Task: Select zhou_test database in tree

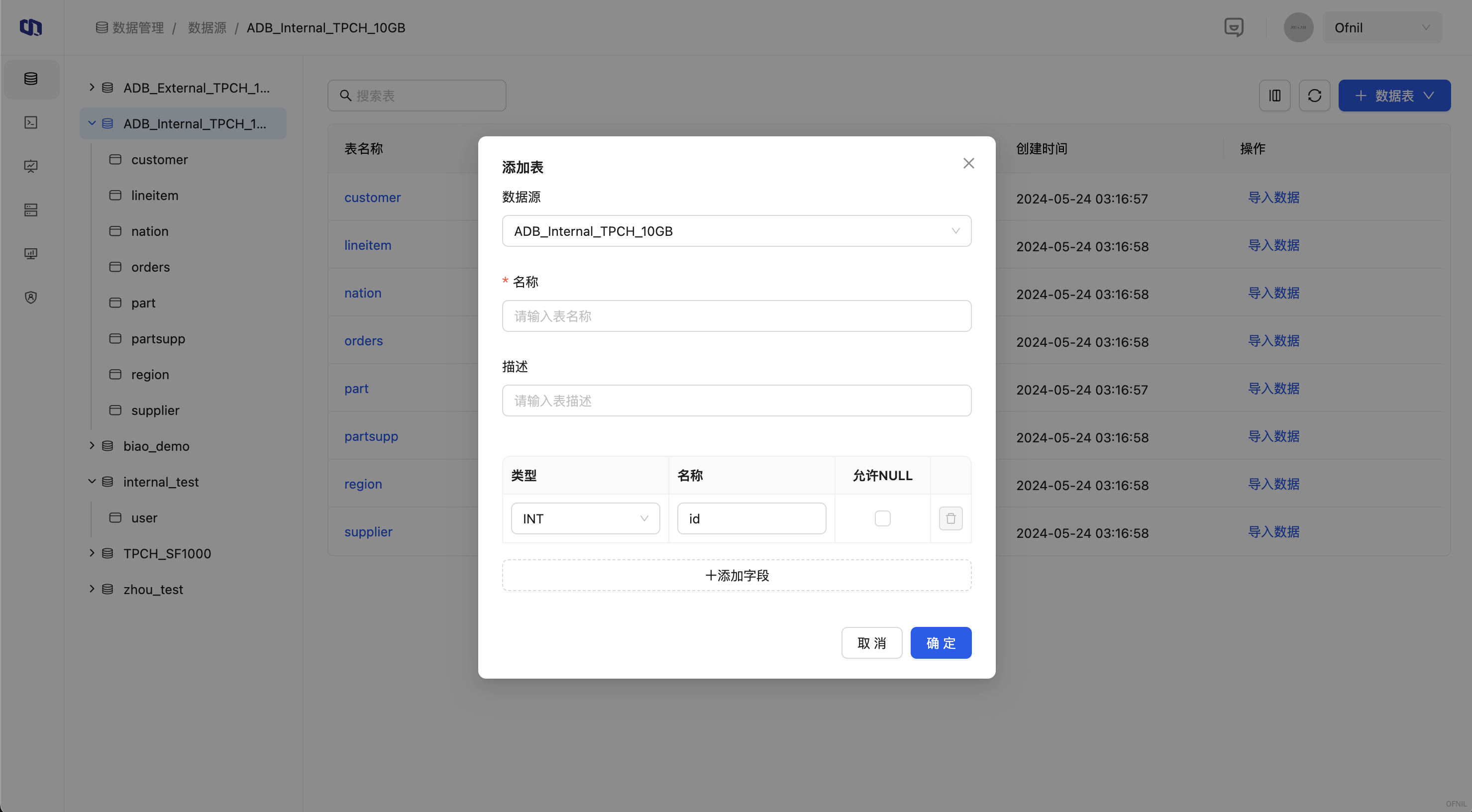Action: click(153, 589)
